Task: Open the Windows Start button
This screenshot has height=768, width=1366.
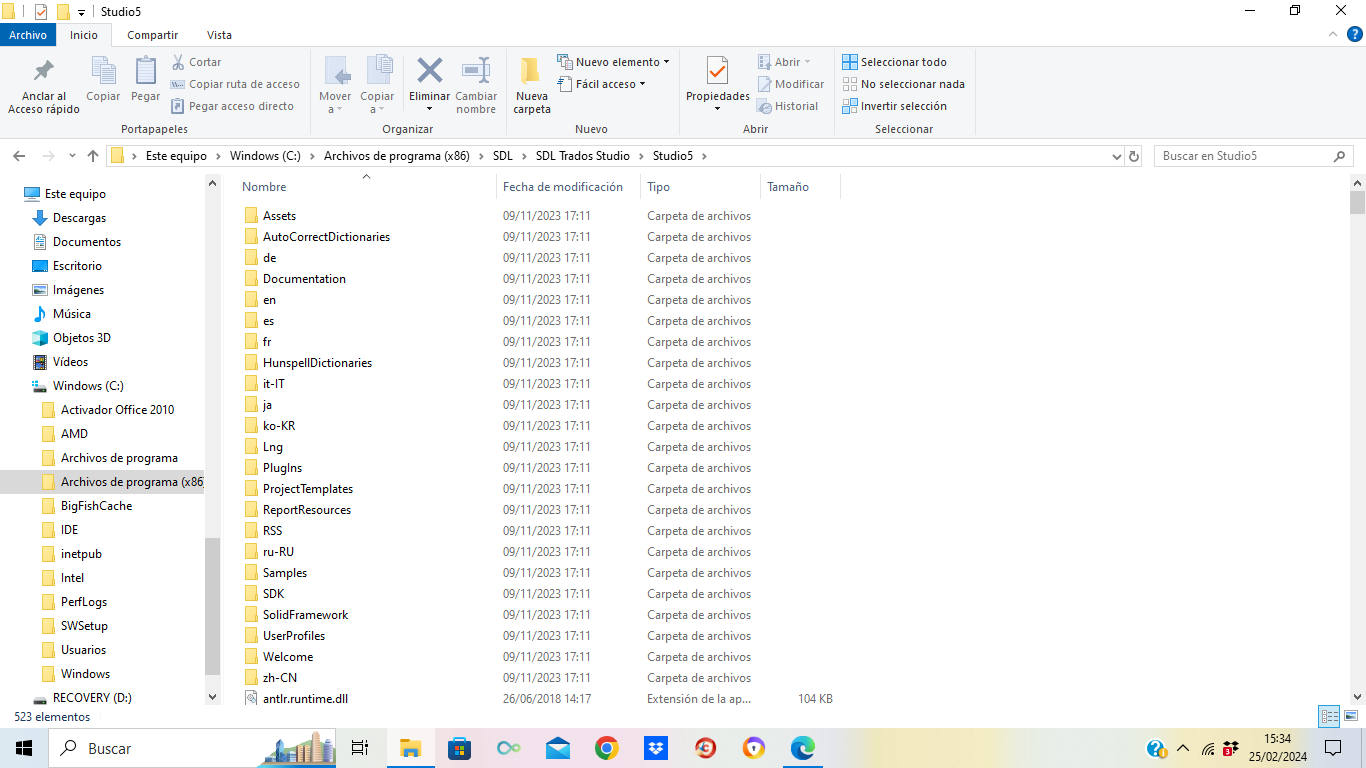Action: (24, 748)
